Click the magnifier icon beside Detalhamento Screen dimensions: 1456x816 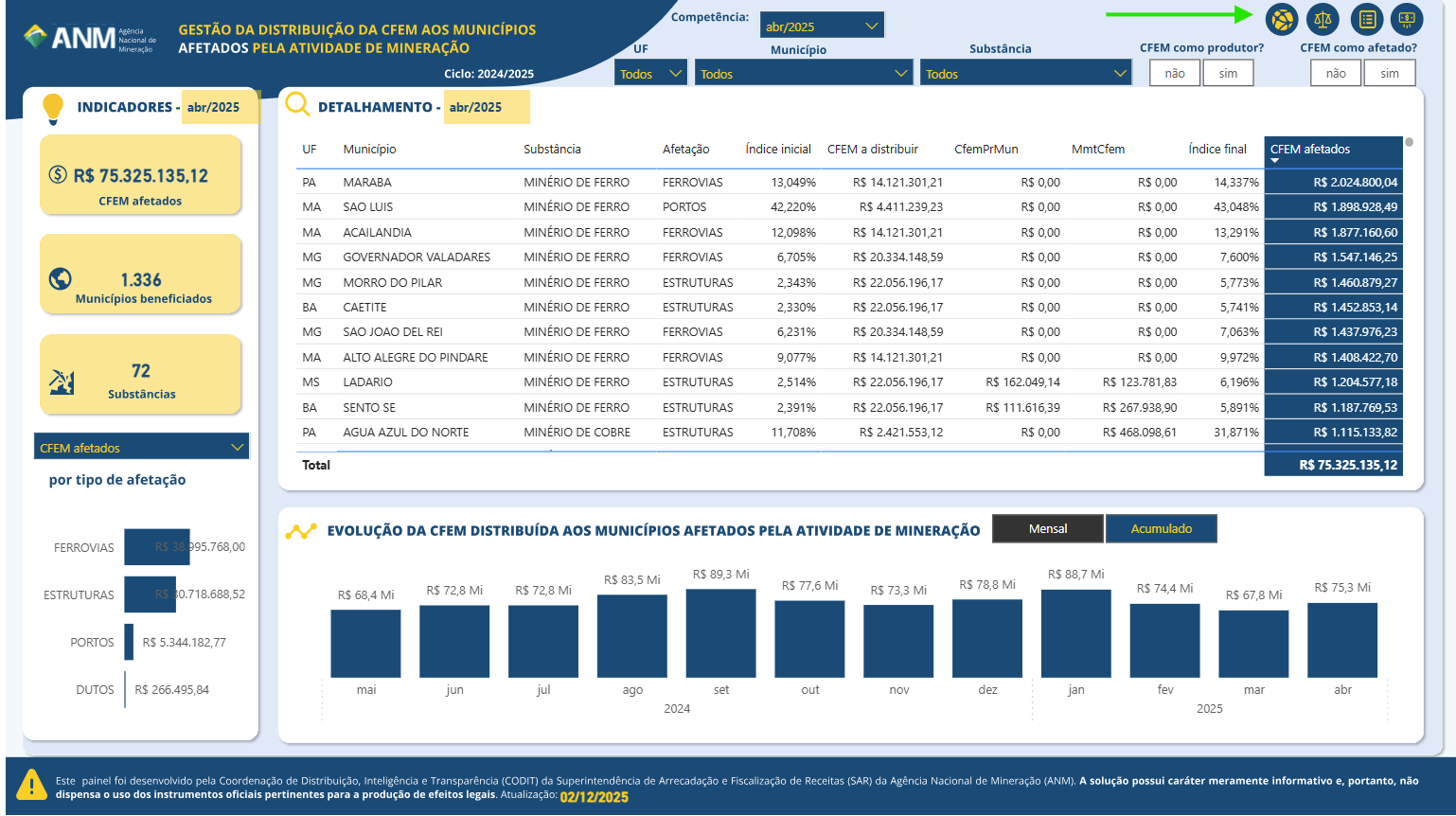pos(297,105)
